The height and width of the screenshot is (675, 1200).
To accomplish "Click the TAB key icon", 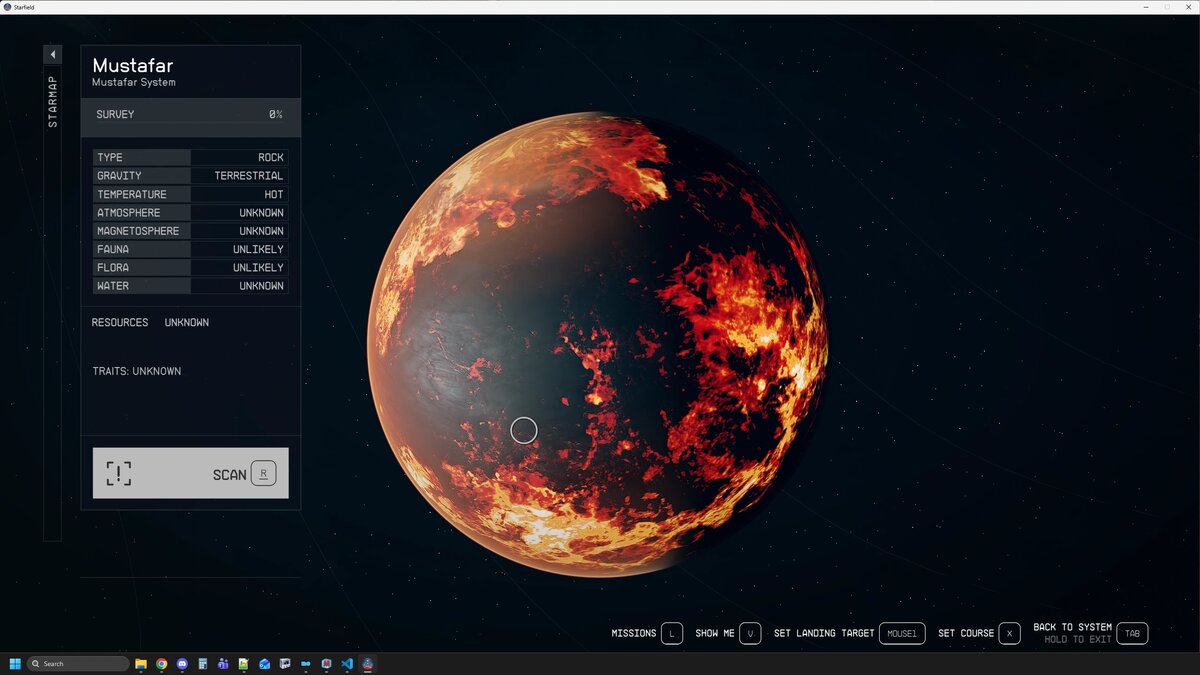I will point(1132,634).
